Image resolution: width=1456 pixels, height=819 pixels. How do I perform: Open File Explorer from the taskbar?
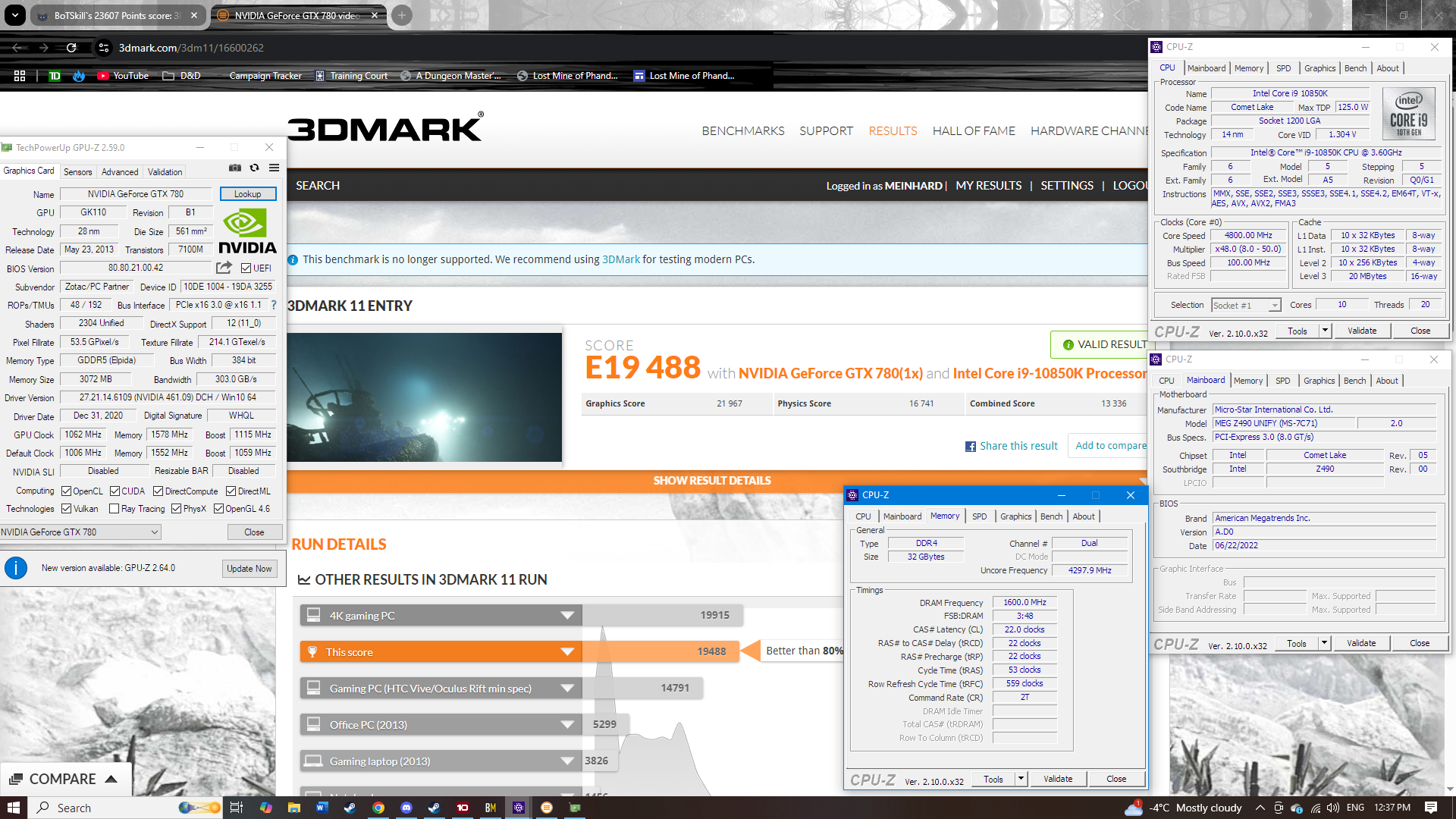(293, 808)
